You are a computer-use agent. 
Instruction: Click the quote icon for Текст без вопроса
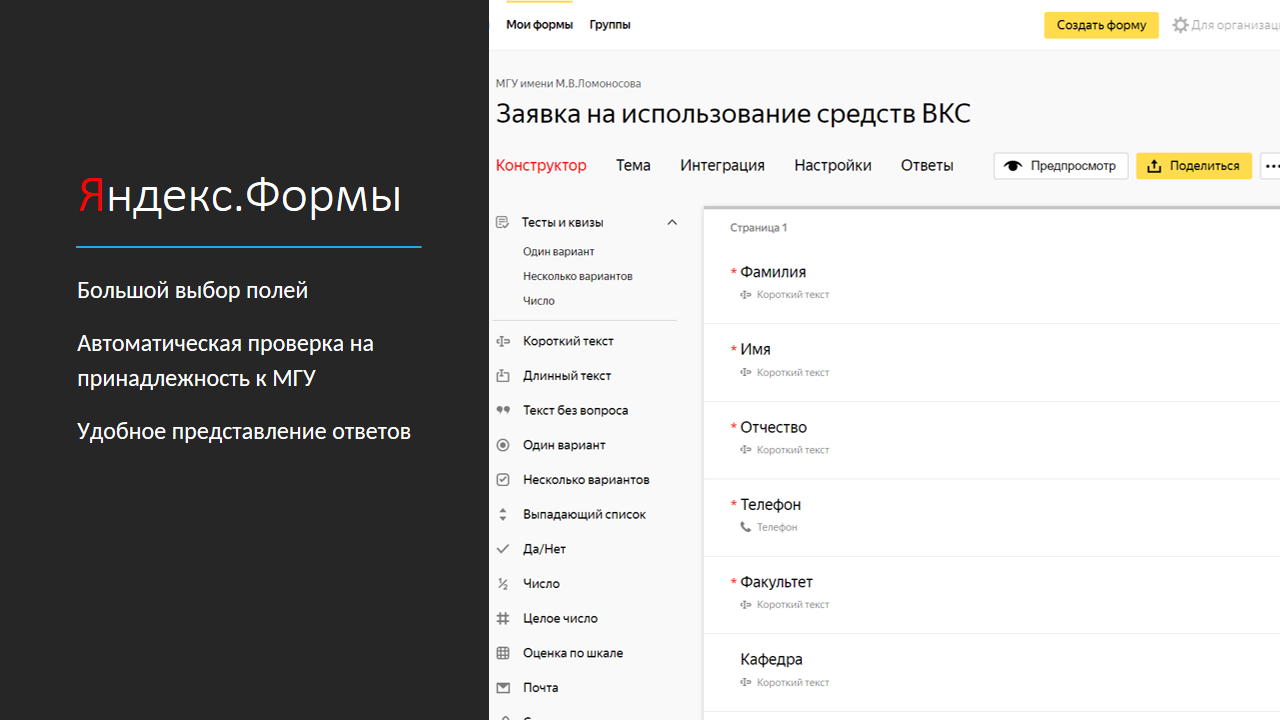coord(503,410)
